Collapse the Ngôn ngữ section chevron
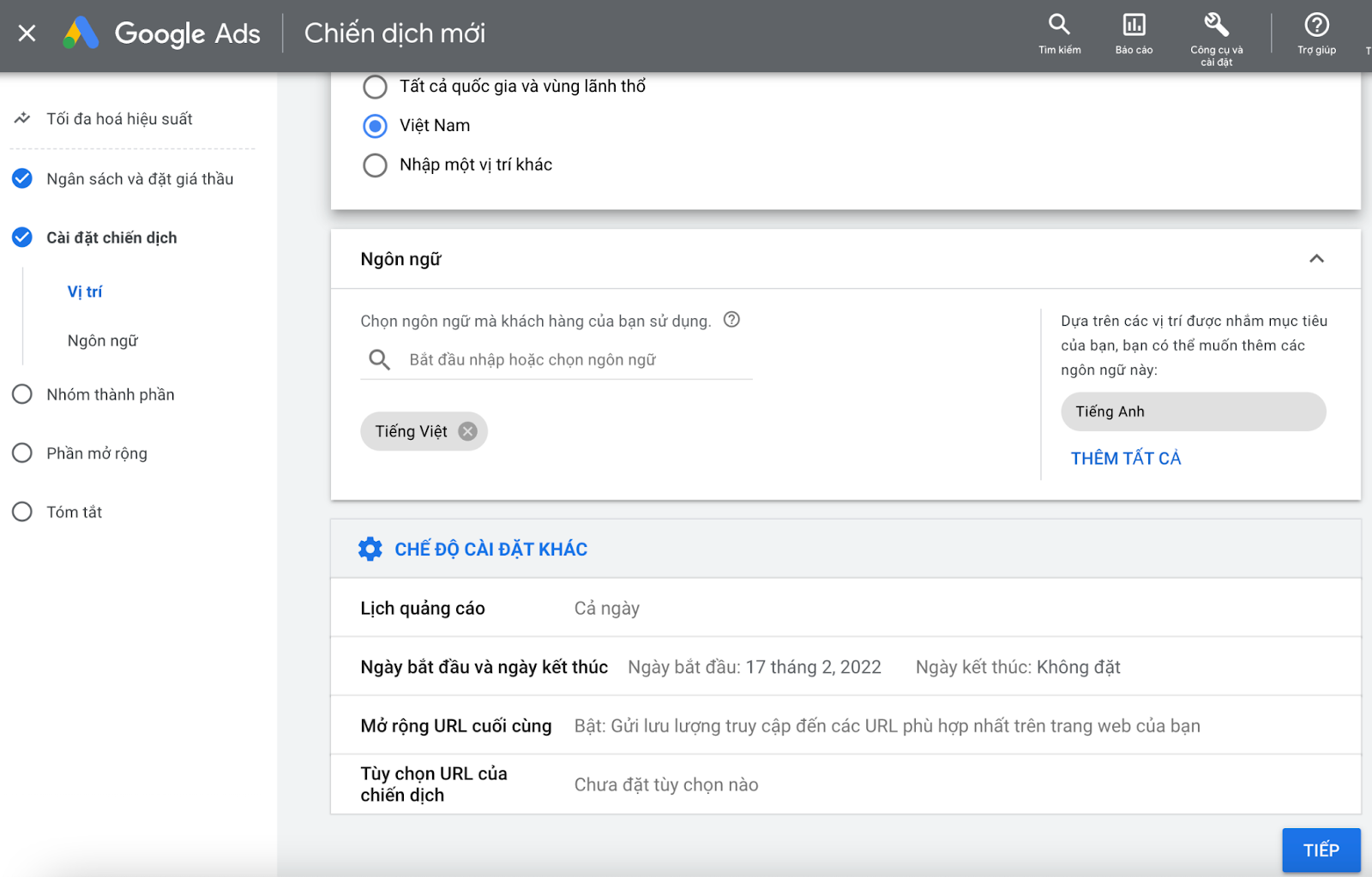This screenshot has width=1372, height=877. (1316, 259)
